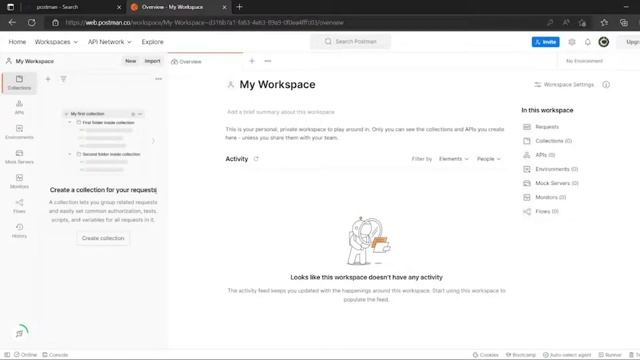Open Monitors in the sidebar
This screenshot has height=360, width=640.
click(x=19, y=181)
